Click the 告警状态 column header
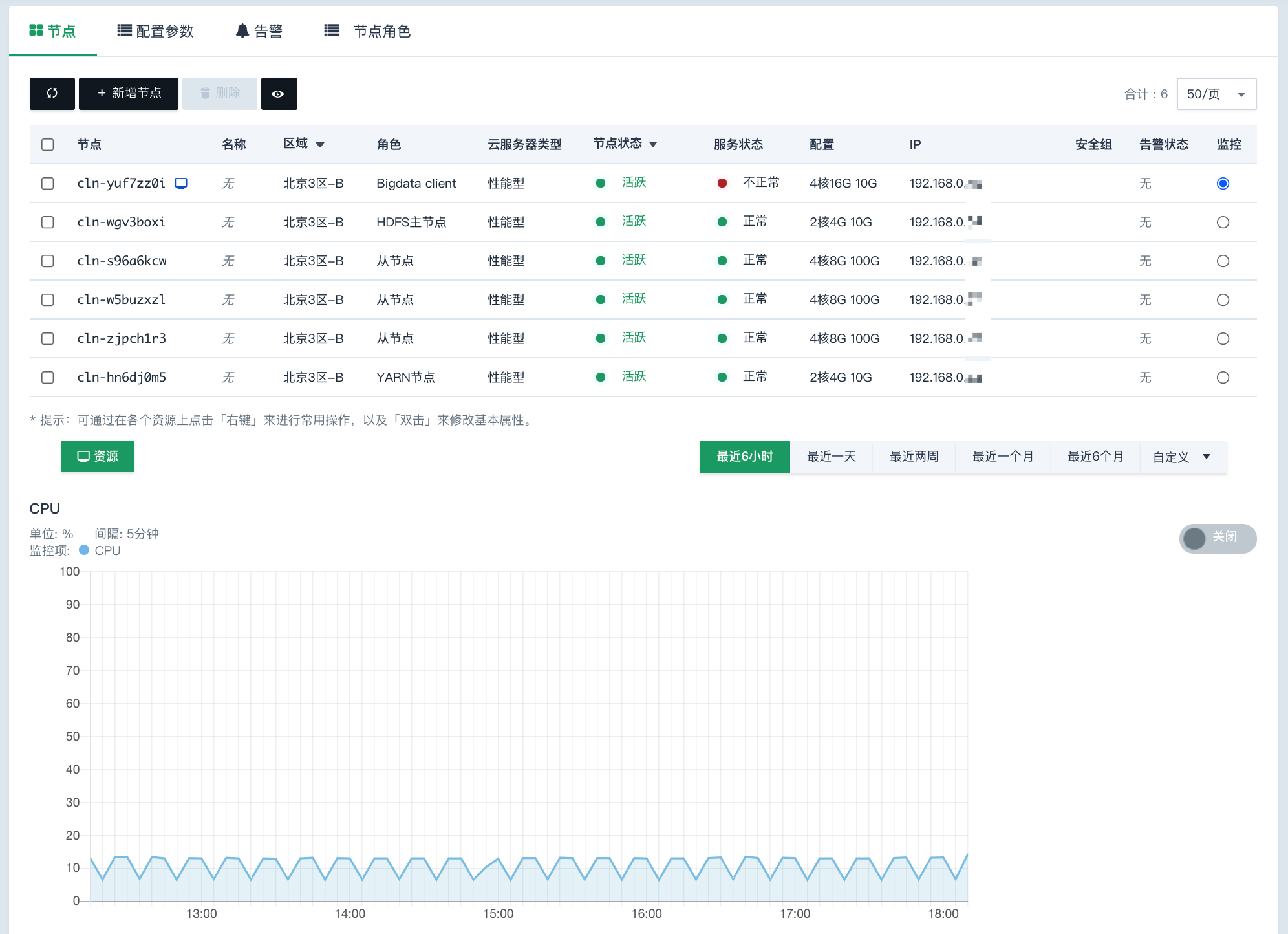The width and height of the screenshot is (1288, 934). (x=1164, y=144)
